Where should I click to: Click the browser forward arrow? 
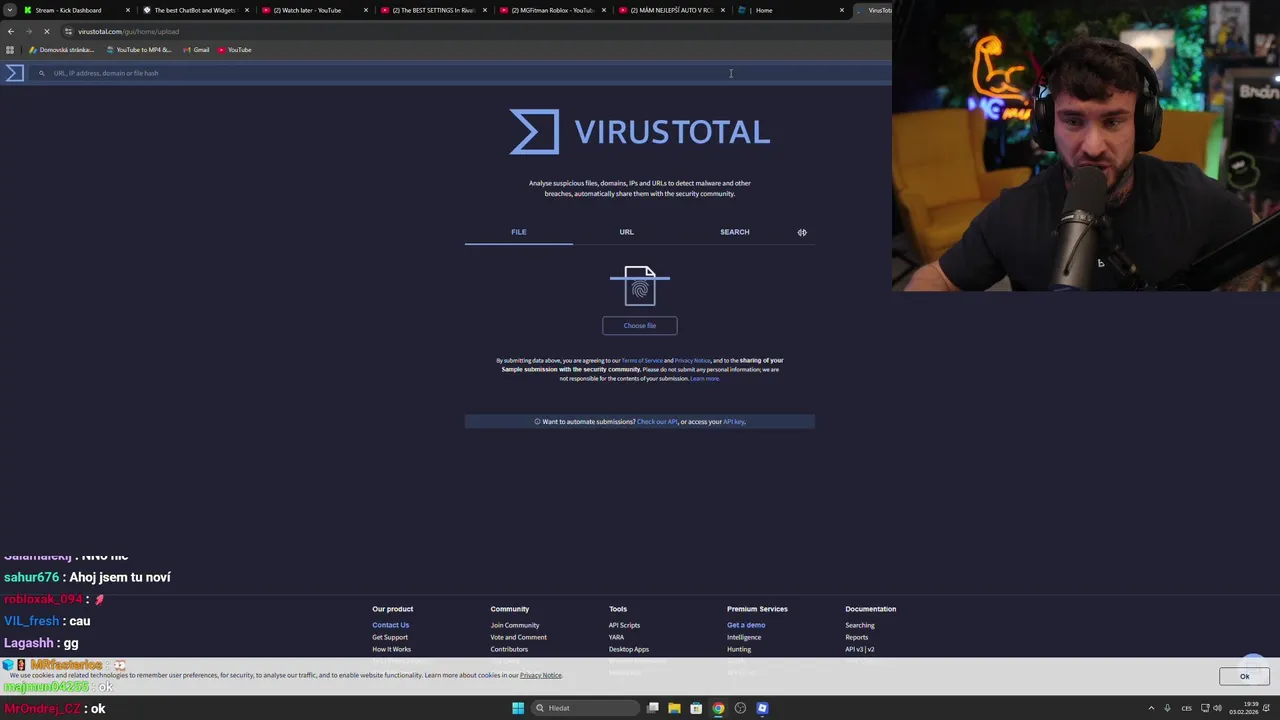pos(28,31)
